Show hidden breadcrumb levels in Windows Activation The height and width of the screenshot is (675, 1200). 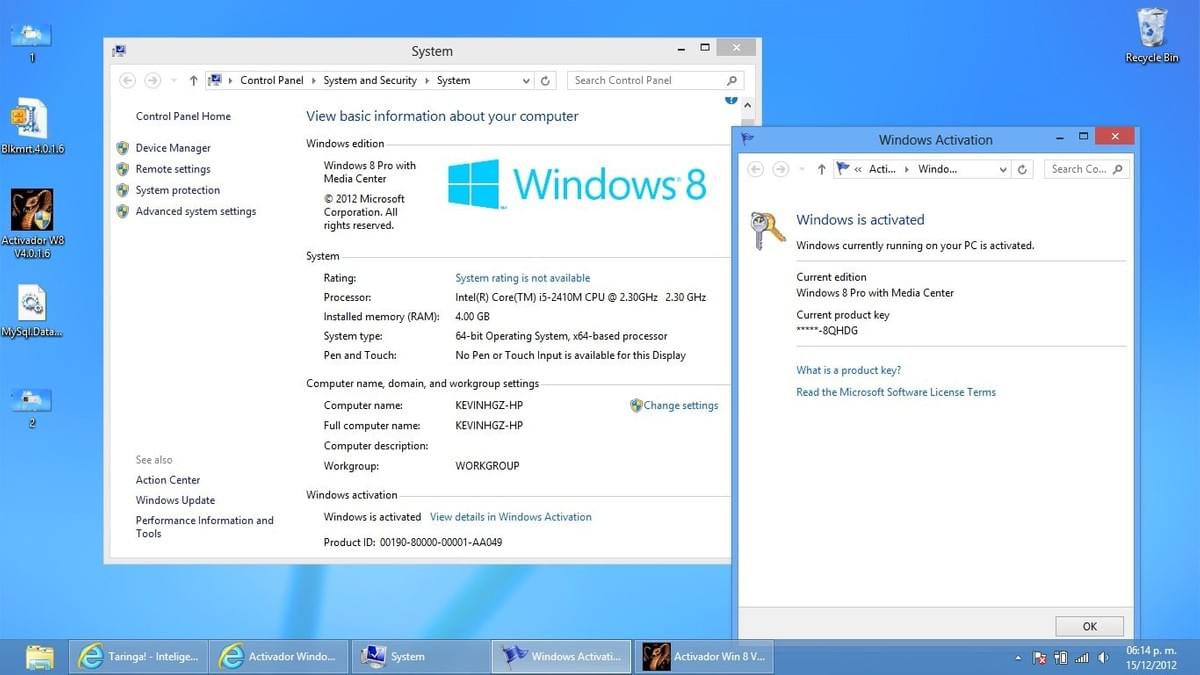858,169
